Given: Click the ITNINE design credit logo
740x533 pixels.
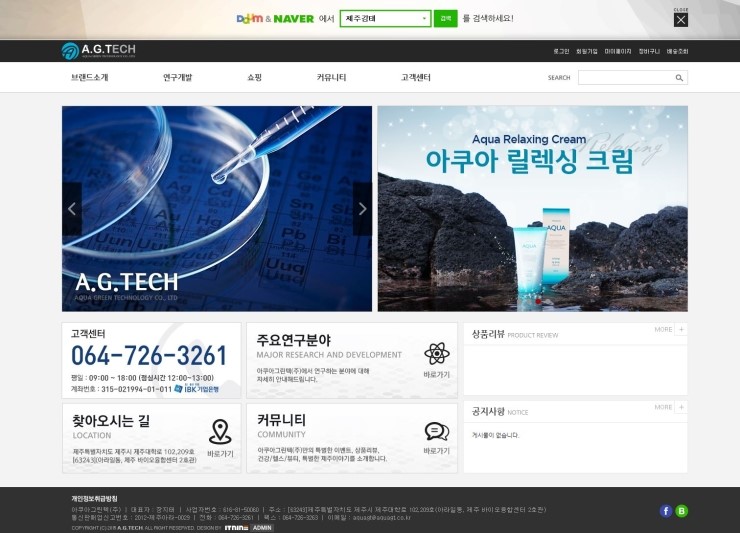Looking at the screenshot, I should point(236,528).
